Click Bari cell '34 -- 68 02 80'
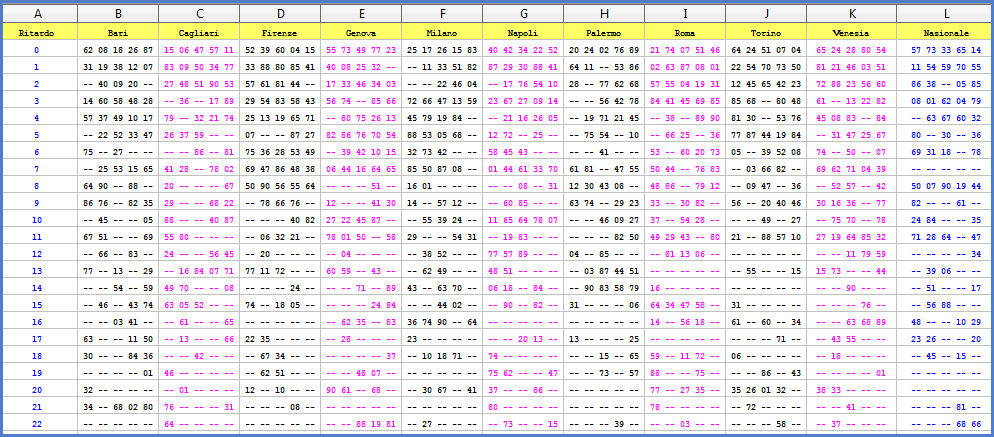The width and height of the screenshot is (994, 437). coord(118,407)
